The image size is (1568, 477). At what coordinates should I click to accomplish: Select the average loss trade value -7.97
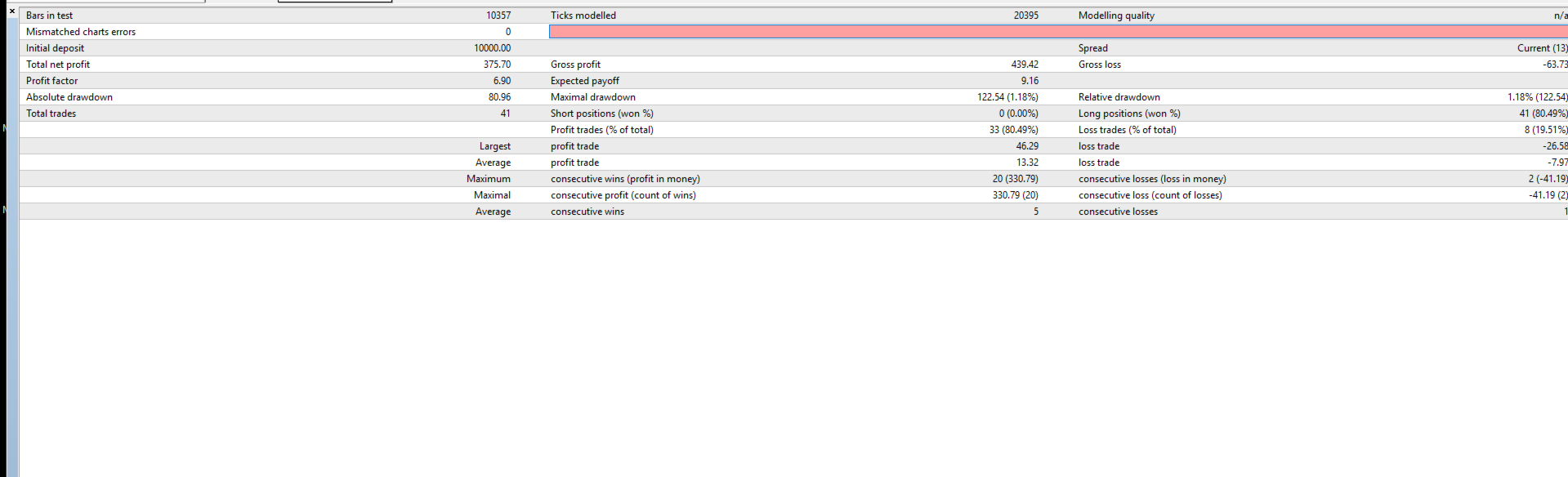coord(1557,163)
